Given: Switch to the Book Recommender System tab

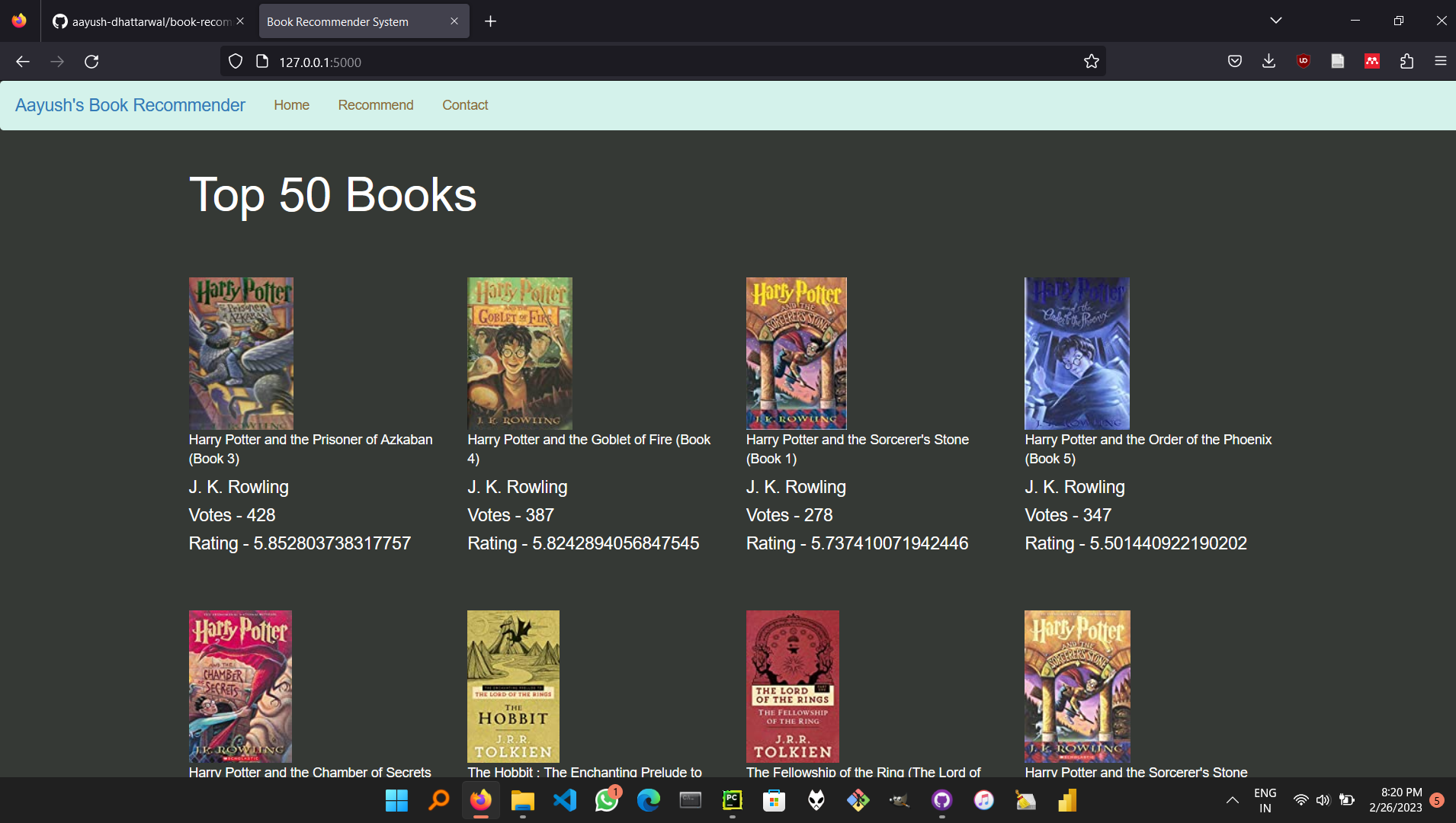Looking at the screenshot, I should click(351, 21).
